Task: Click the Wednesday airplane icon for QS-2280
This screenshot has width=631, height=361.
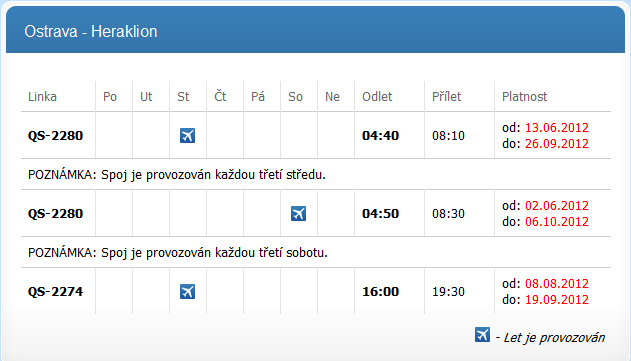Action: [x=187, y=136]
